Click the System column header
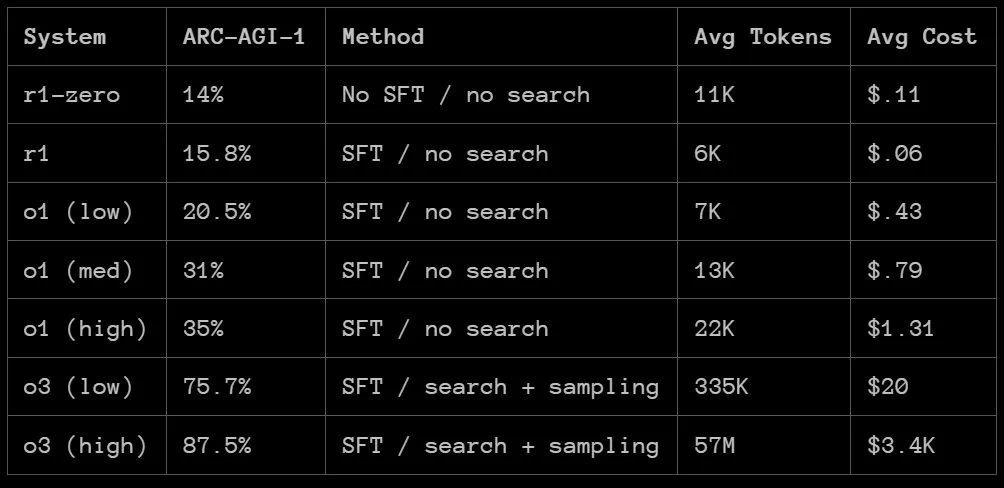 pos(65,37)
